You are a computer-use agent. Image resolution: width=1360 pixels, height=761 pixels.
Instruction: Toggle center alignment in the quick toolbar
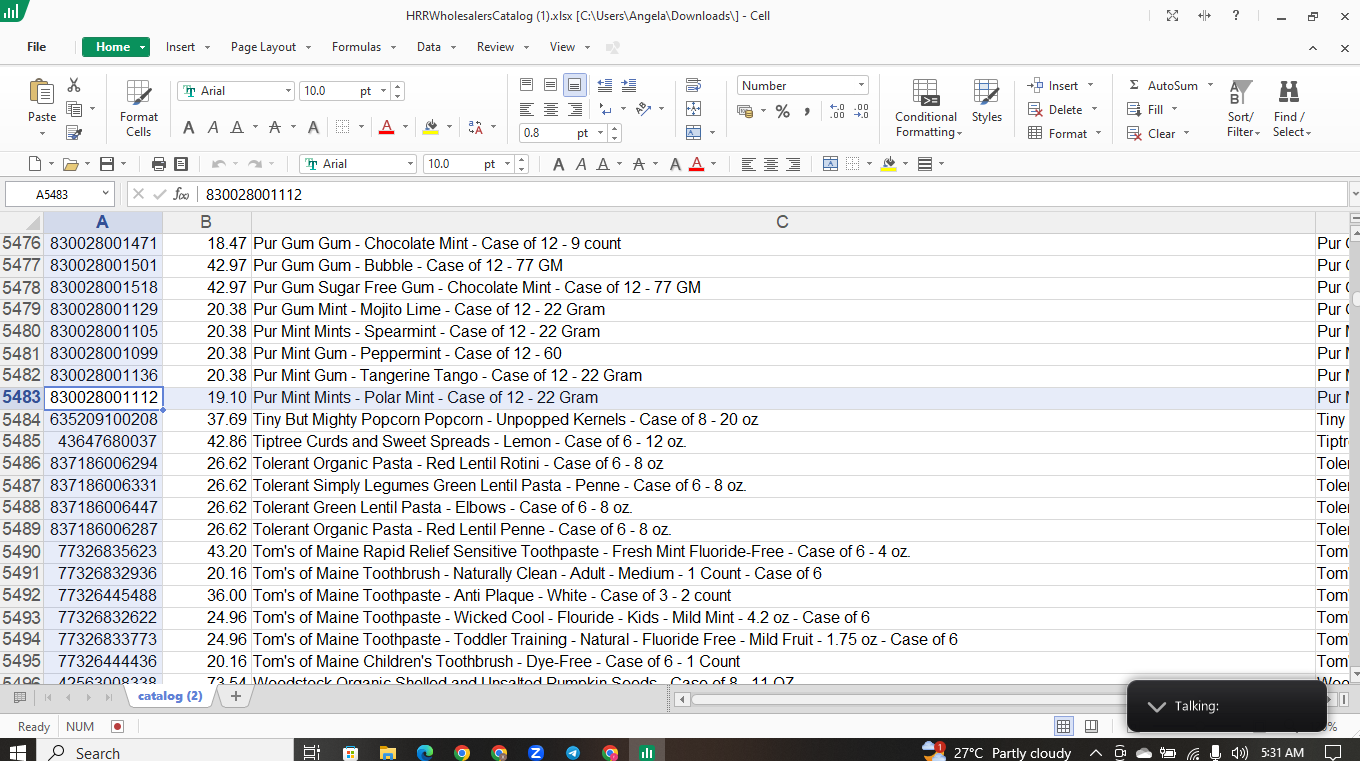pyautogui.click(x=771, y=164)
